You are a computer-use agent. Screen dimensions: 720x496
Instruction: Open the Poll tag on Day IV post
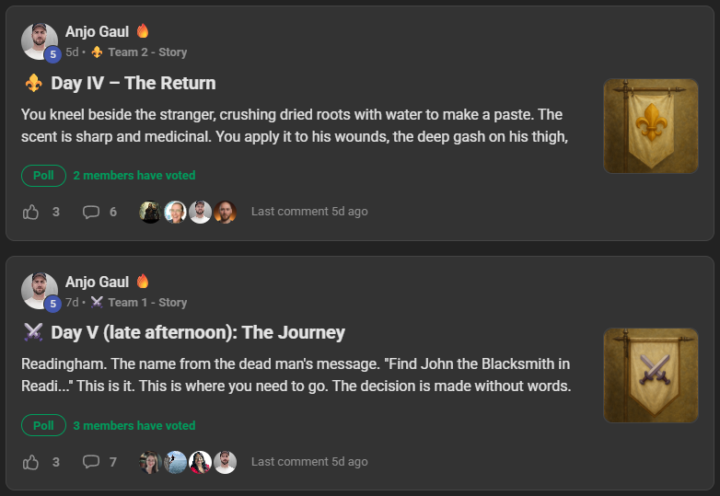pyautogui.click(x=43, y=176)
